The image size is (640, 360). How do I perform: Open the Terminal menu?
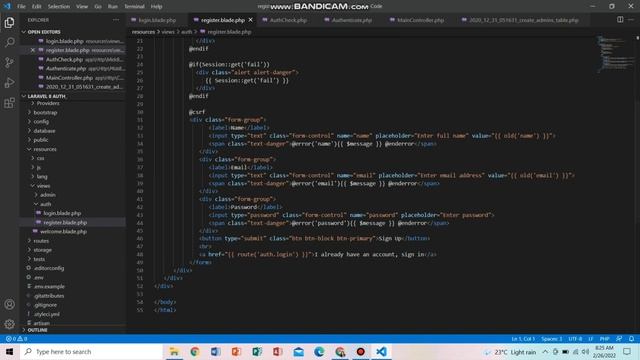(x=134, y=7)
